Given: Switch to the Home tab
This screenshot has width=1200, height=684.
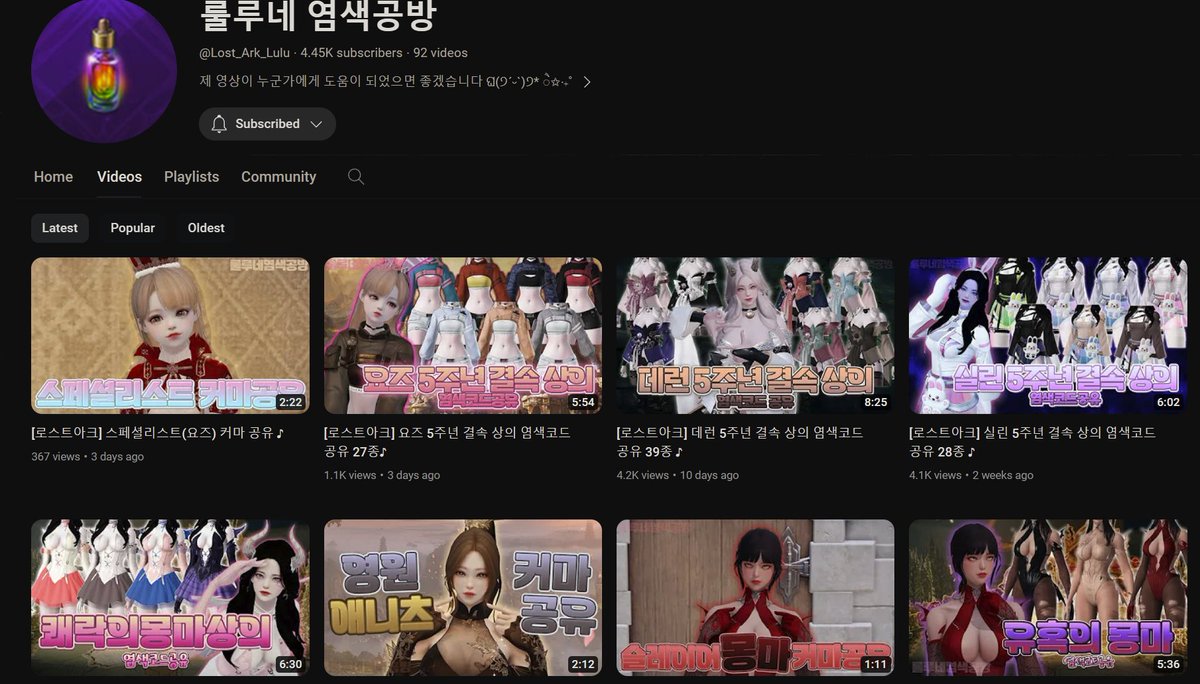Looking at the screenshot, I should pyautogui.click(x=53, y=176).
